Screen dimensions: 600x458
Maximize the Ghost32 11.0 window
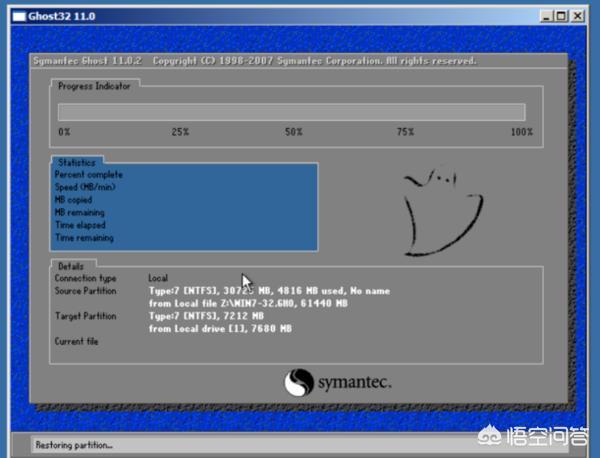pyautogui.click(x=561, y=16)
